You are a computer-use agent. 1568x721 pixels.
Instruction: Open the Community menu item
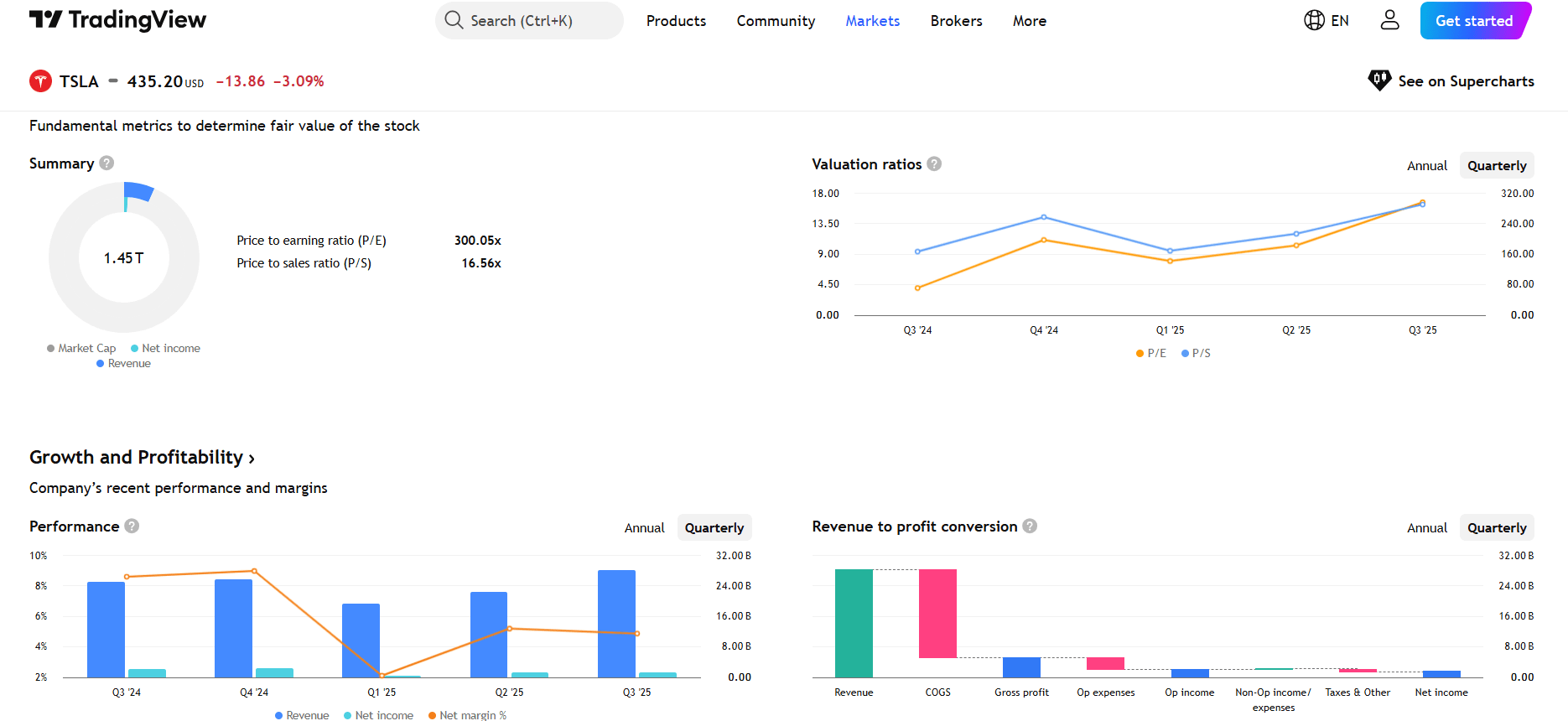coord(776,21)
